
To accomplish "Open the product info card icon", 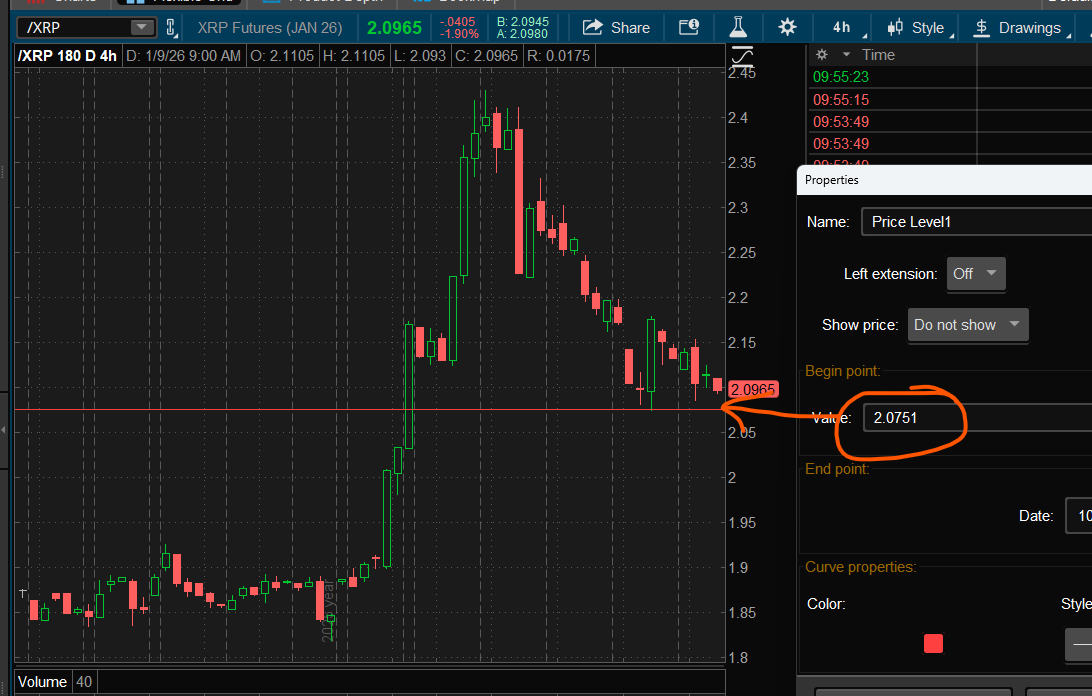I will tap(689, 27).
